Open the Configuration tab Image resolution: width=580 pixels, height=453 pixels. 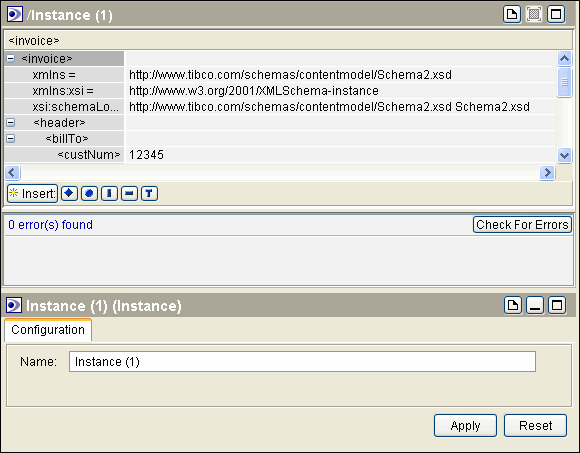(48, 330)
